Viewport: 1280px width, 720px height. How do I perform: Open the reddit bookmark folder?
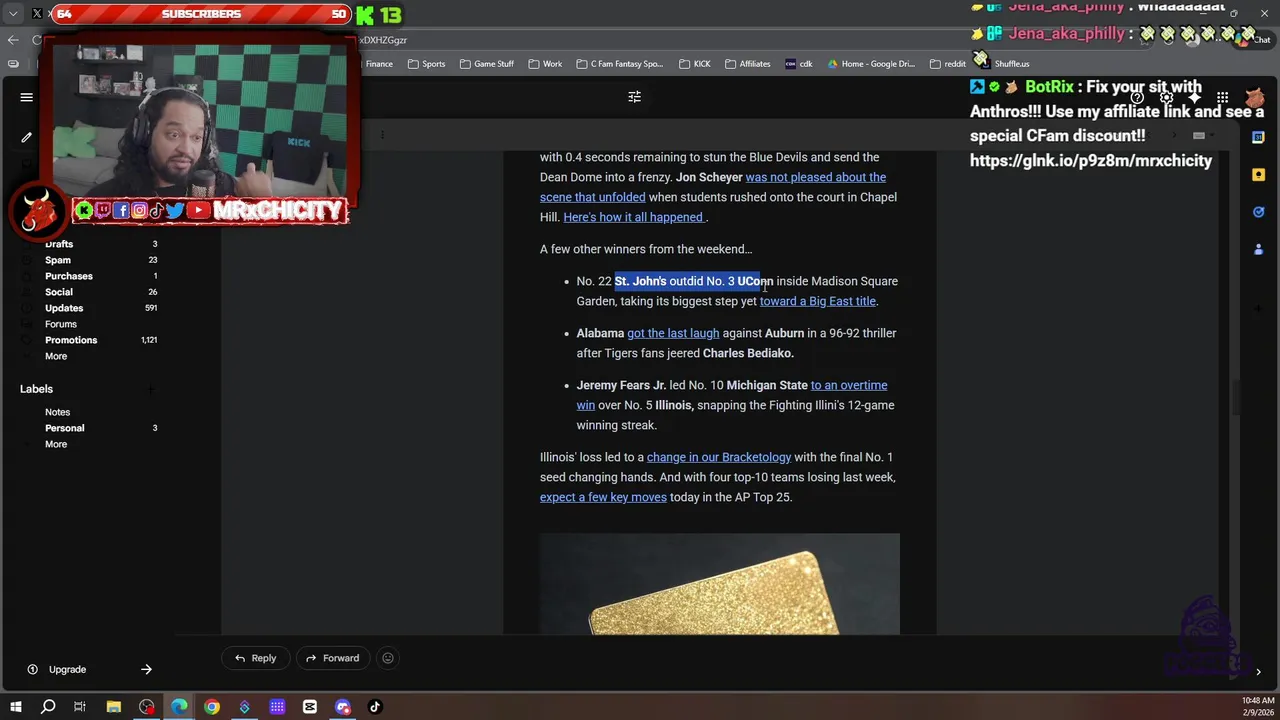coord(947,64)
